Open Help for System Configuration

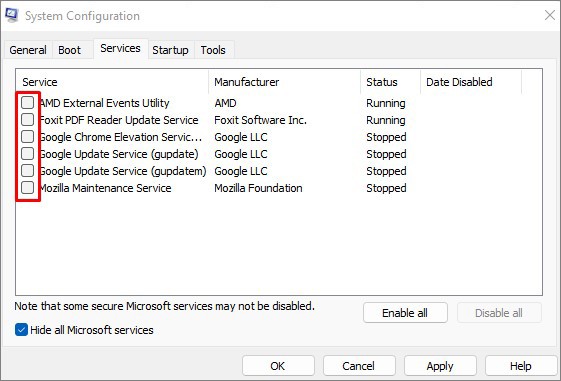pos(521,366)
